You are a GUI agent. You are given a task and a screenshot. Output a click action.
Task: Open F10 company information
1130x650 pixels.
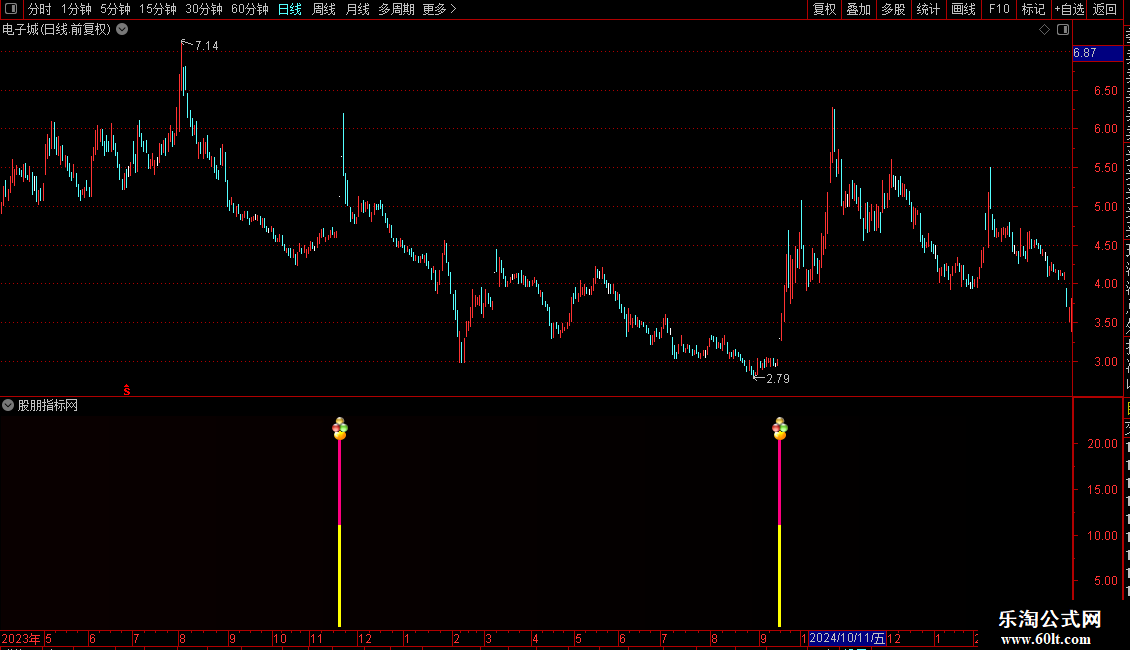click(x=999, y=9)
